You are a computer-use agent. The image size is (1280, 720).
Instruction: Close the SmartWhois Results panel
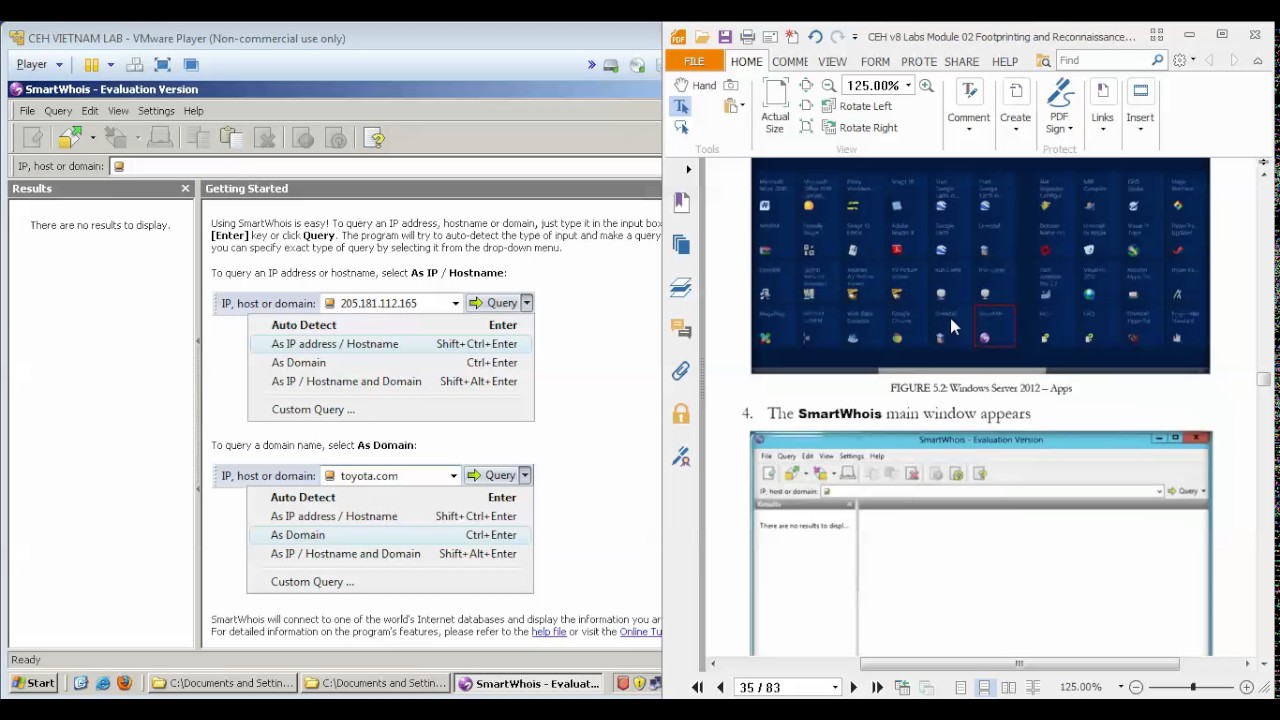(185, 188)
